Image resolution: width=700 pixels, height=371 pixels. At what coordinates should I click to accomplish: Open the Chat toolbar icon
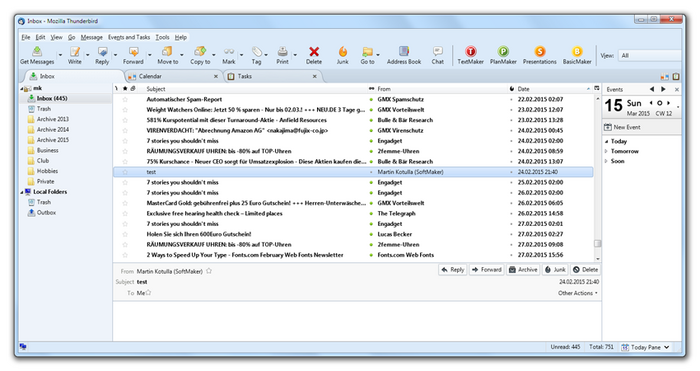tap(438, 51)
